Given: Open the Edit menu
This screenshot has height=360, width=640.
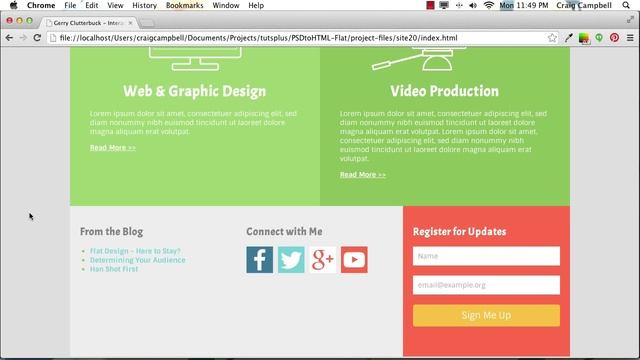Looking at the screenshot, I should click(x=91, y=5).
